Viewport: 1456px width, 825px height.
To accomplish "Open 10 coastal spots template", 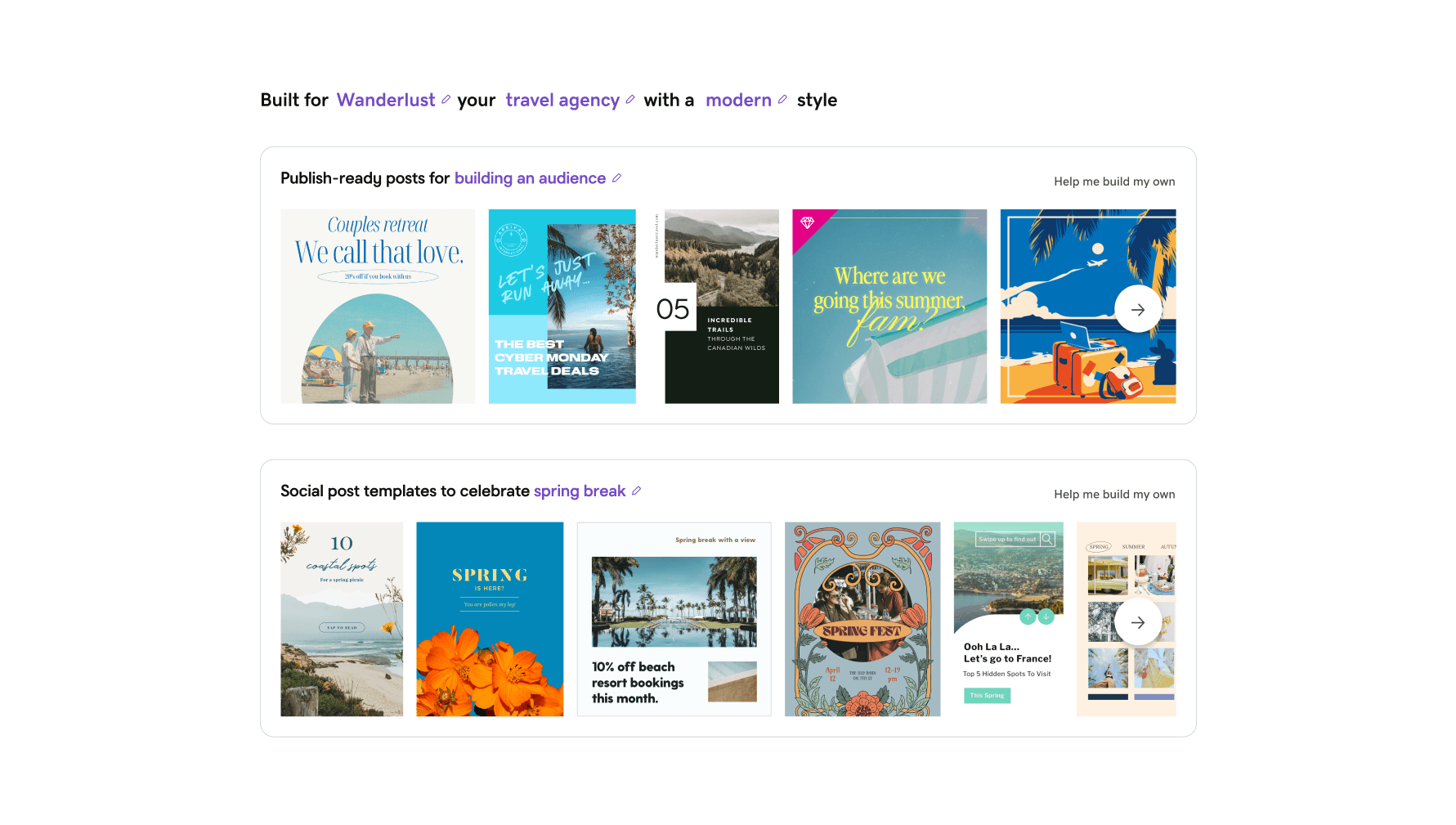I will point(342,620).
